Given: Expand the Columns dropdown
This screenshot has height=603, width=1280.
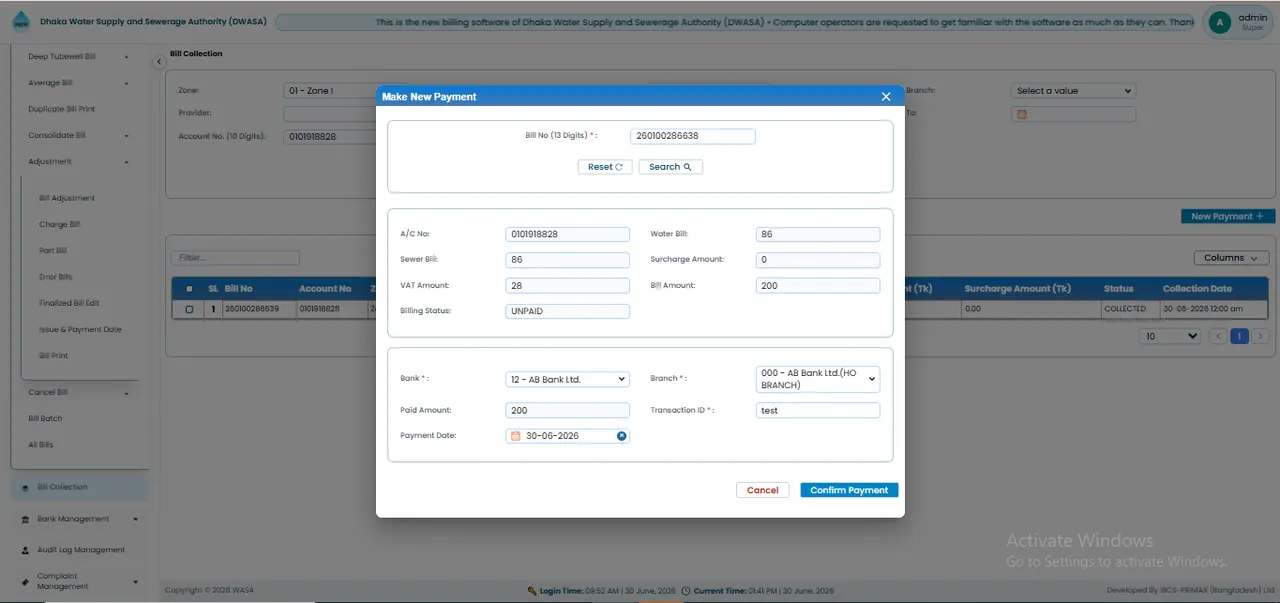Looking at the screenshot, I should [x=1231, y=258].
